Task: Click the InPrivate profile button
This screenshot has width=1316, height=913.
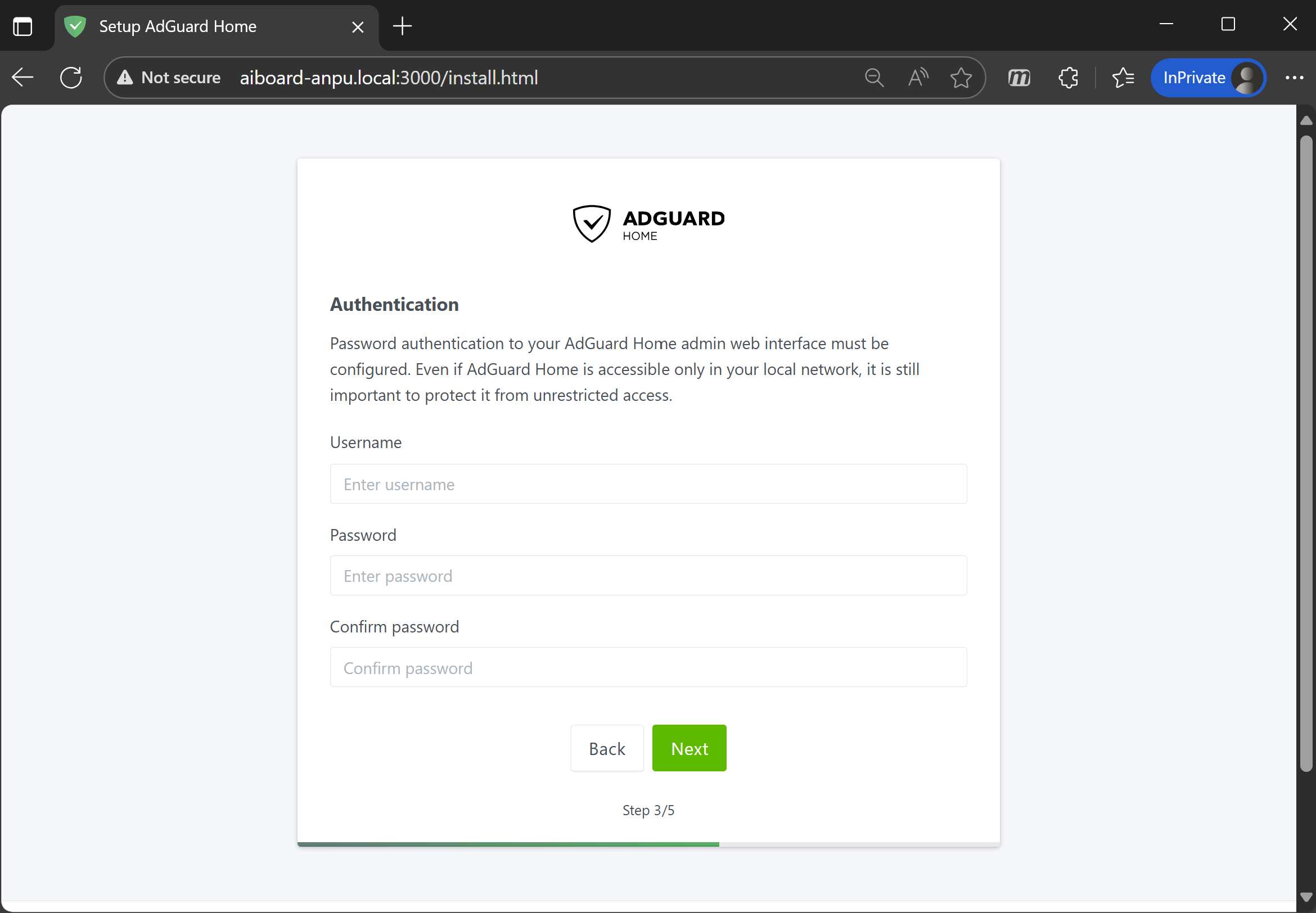Action: (1209, 77)
